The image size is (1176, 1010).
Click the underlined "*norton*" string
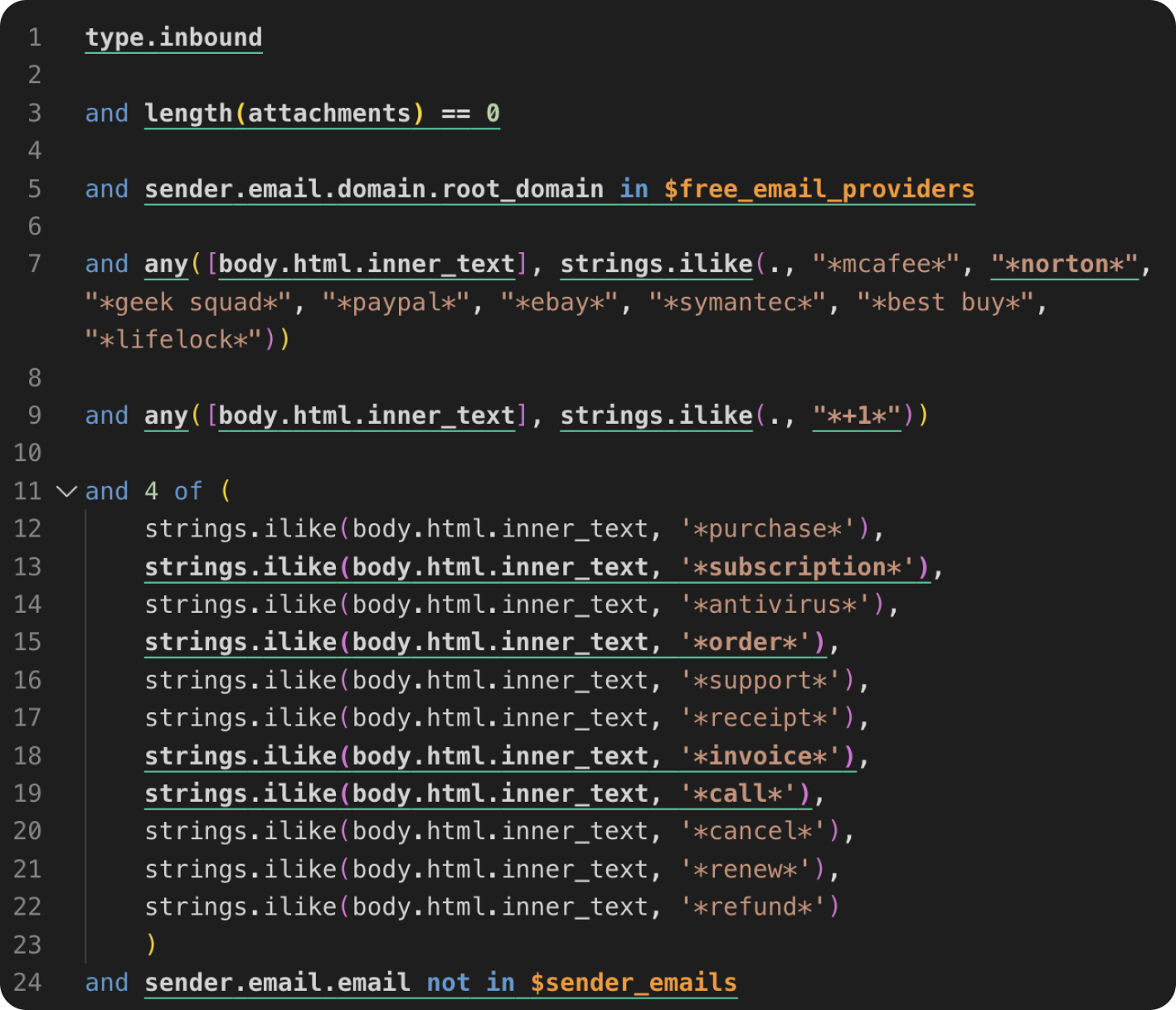pos(1064,264)
